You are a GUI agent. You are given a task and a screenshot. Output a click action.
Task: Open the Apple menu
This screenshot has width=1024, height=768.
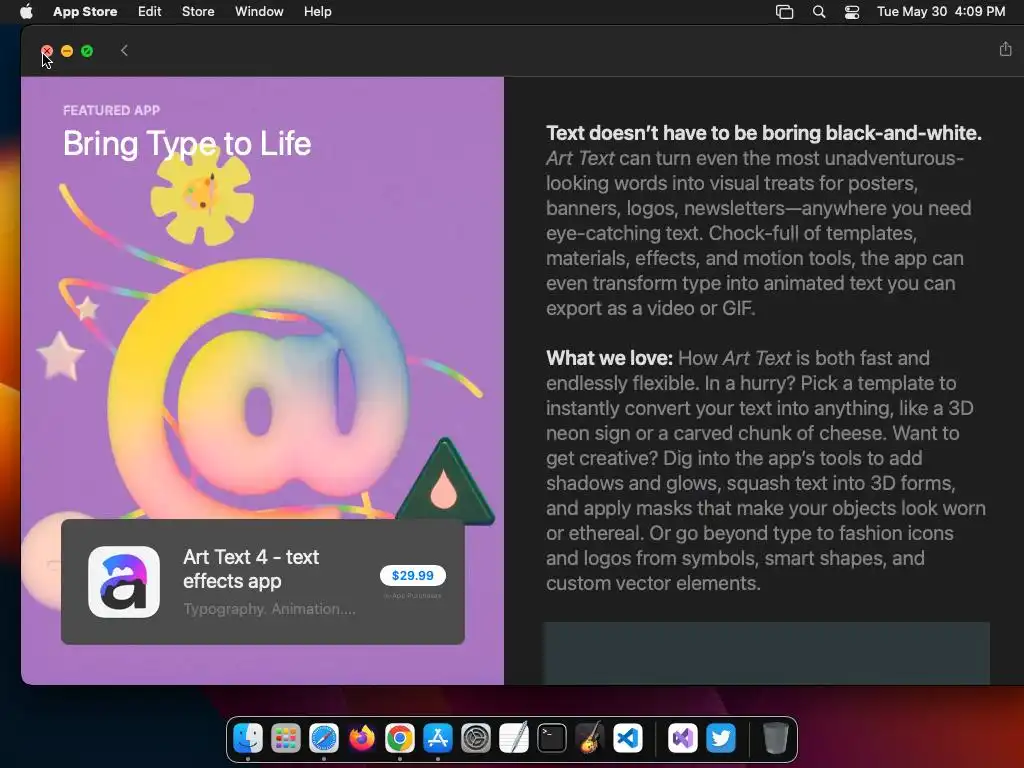tap(26, 12)
